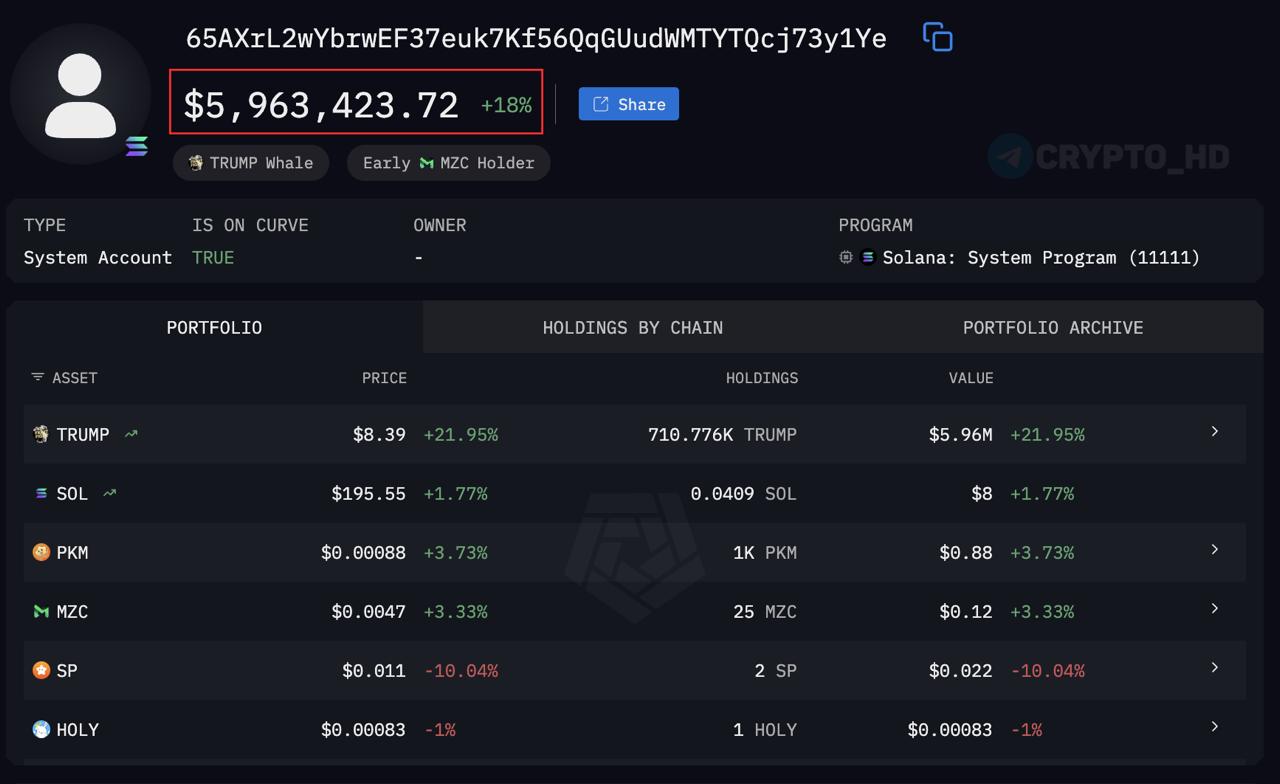1280x784 pixels.
Task: Copy the wallet address using copy icon
Action: [x=937, y=38]
